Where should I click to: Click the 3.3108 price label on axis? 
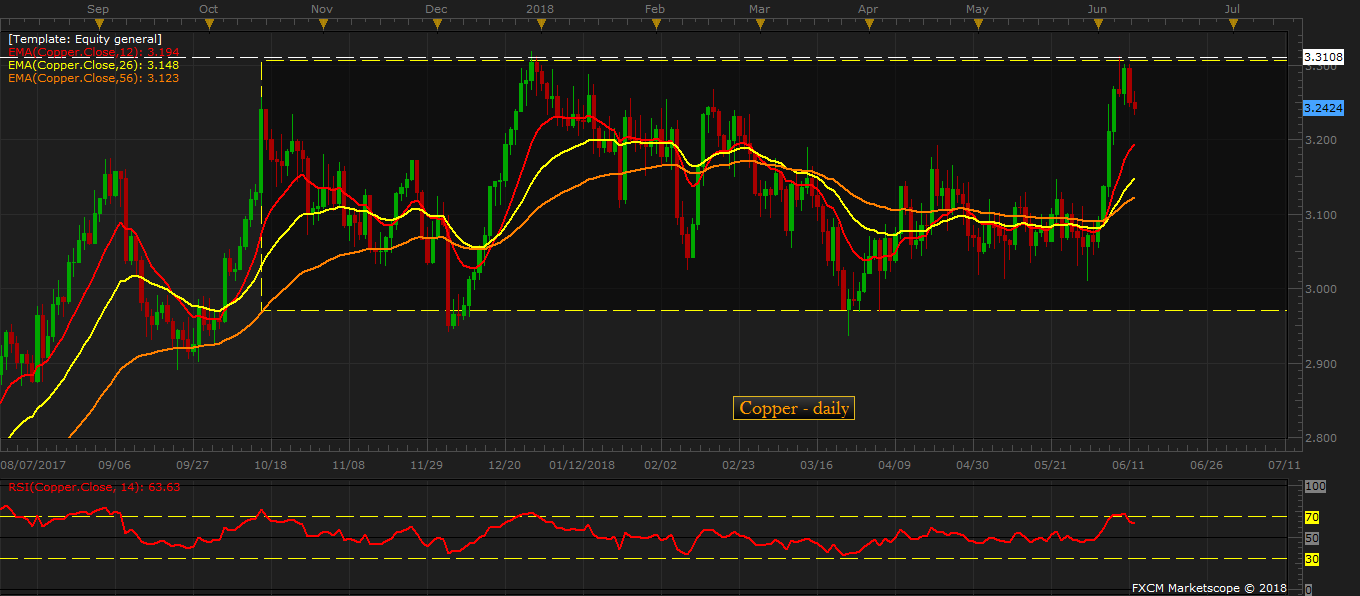click(1323, 57)
